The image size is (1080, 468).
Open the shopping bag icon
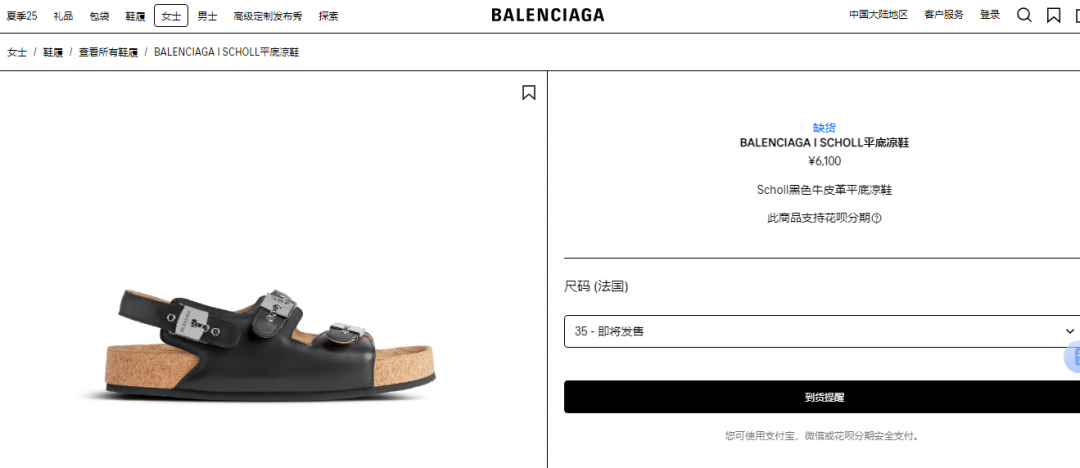(1077, 15)
